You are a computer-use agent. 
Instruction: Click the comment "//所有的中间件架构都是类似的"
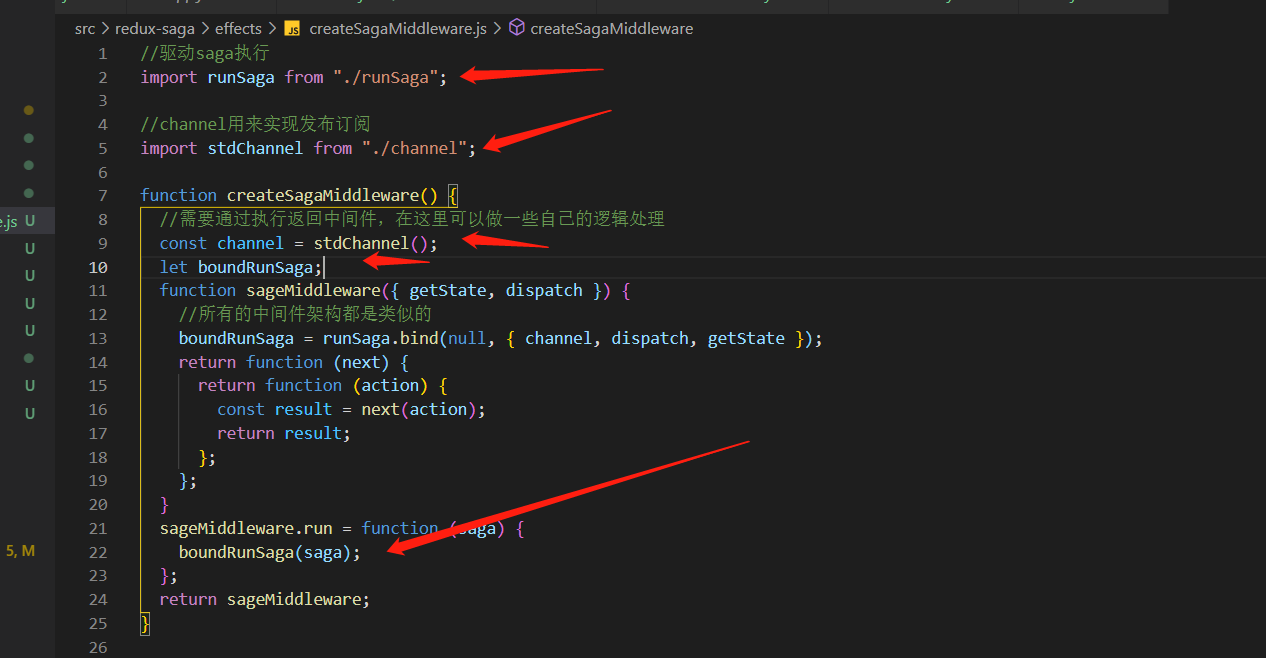tap(305, 314)
